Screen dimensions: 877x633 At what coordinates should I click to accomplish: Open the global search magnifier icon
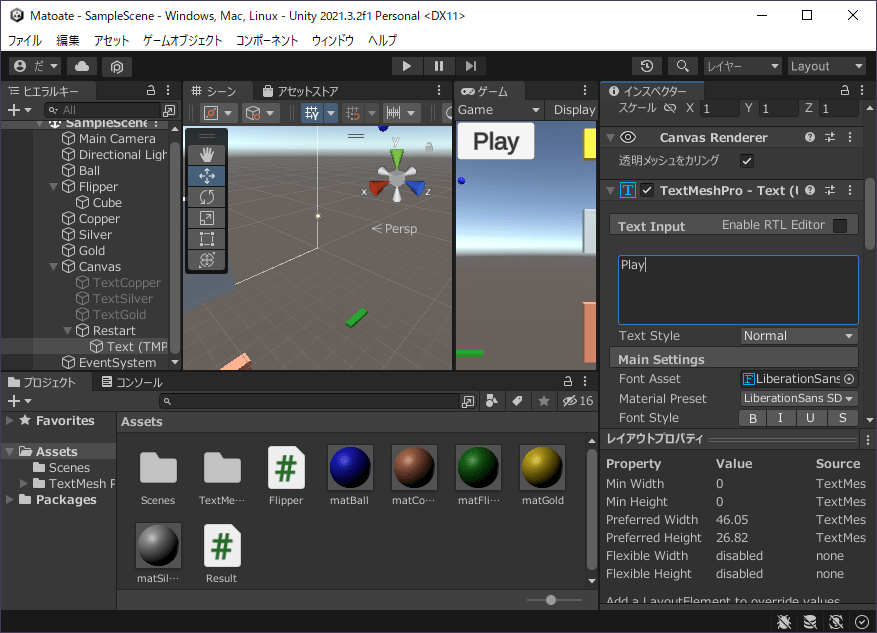pos(682,66)
